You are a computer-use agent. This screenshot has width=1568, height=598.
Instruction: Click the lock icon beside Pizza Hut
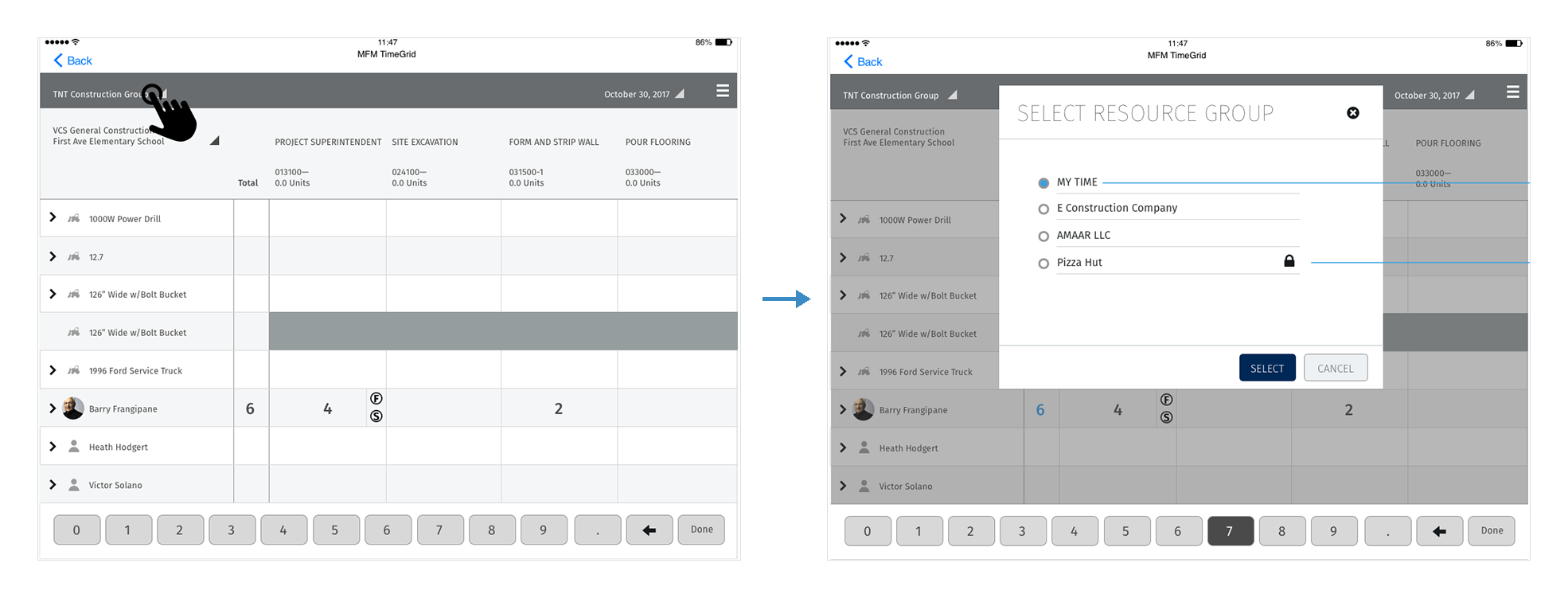(1289, 260)
